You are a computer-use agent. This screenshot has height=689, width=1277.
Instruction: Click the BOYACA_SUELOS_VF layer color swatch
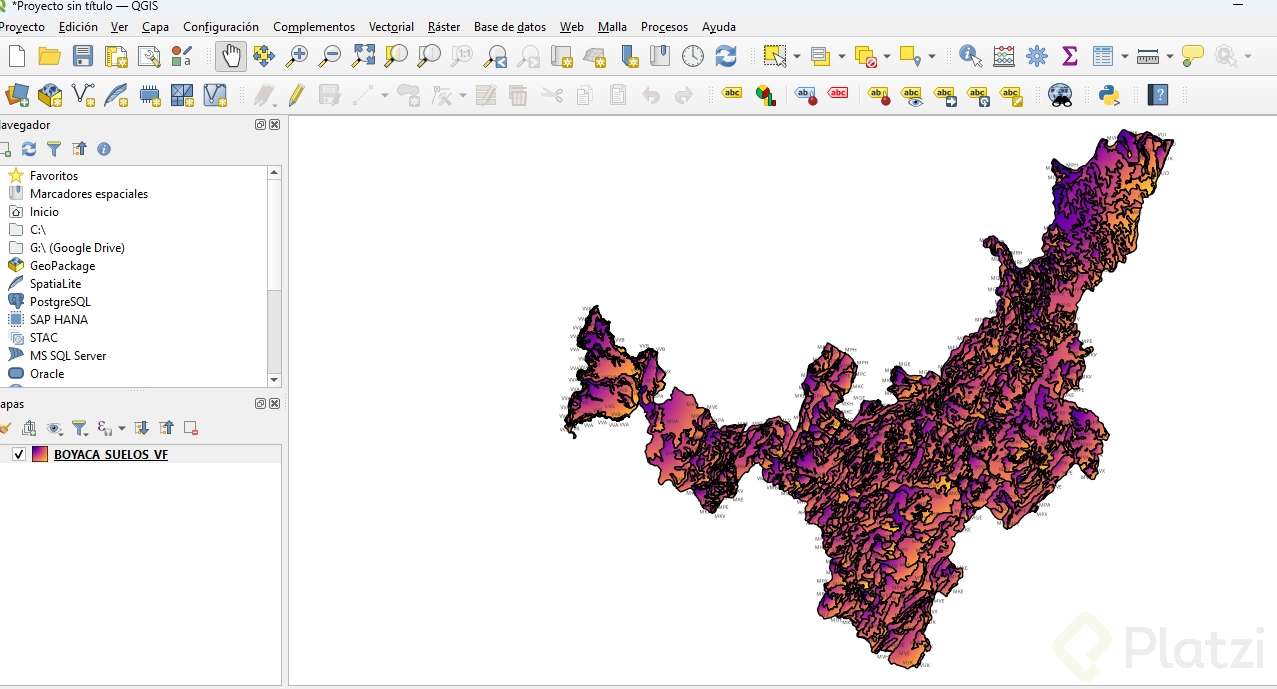pos(40,455)
